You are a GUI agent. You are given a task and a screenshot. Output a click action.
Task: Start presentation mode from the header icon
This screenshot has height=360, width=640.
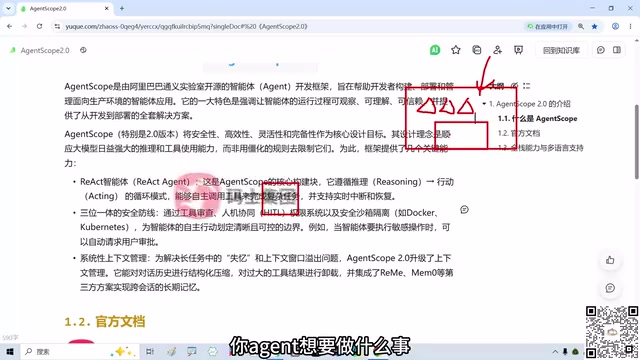pyautogui.click(x=518, y=50)
